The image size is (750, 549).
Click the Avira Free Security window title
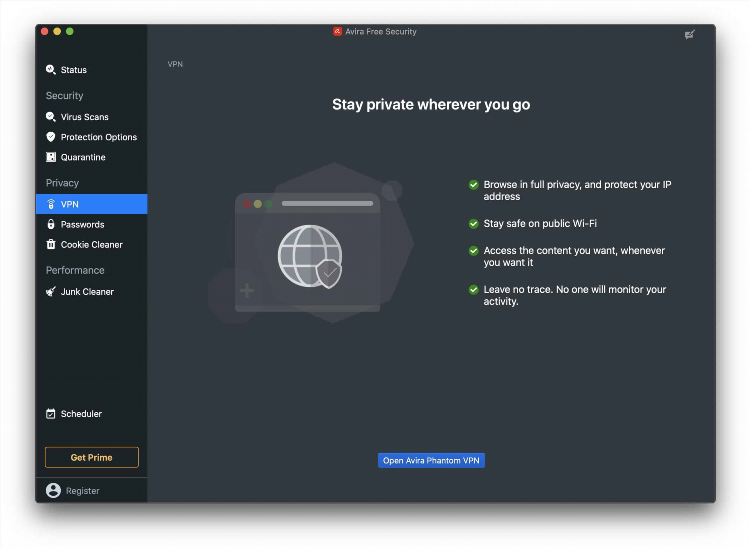[x=381, y=32]
